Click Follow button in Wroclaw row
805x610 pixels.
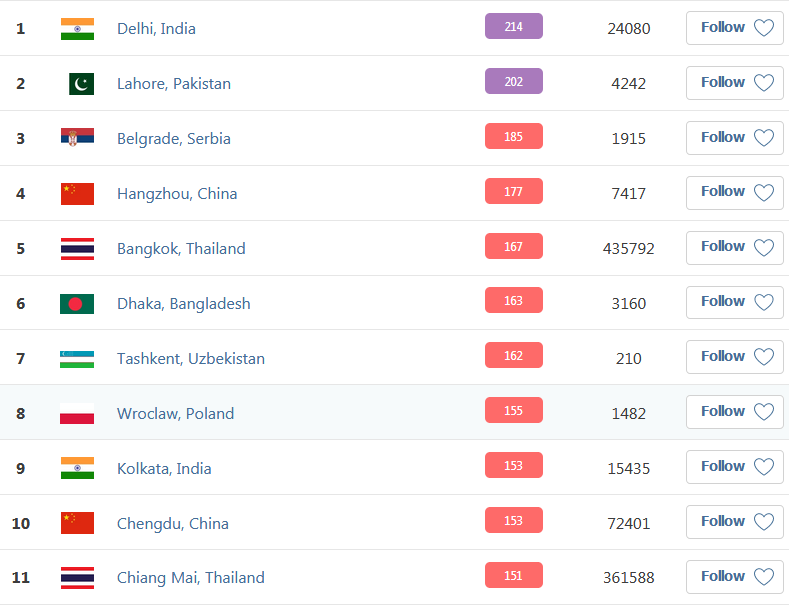[x=734, y=412]
